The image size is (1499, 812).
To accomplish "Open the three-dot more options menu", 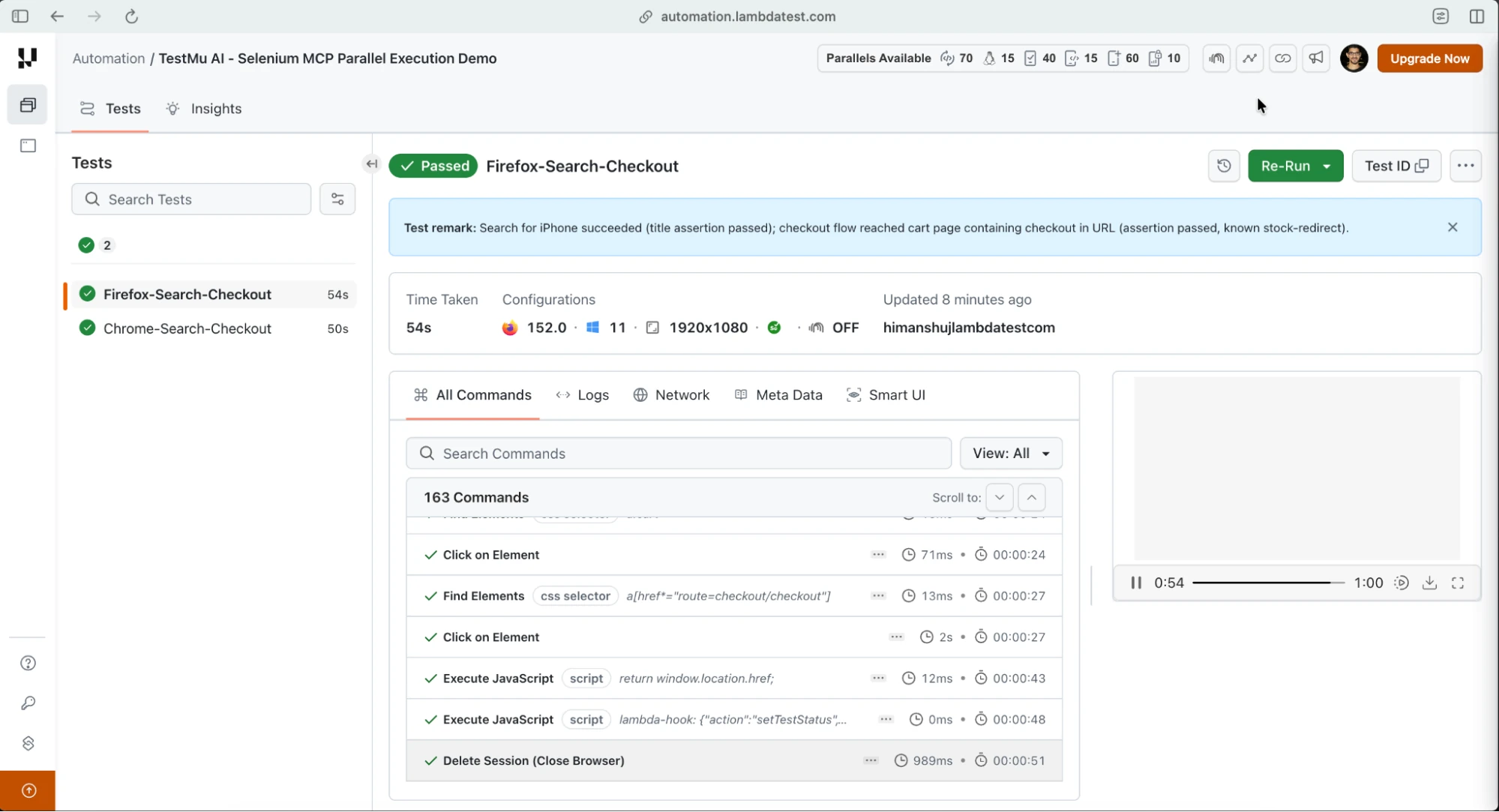I will [1465, 166].
